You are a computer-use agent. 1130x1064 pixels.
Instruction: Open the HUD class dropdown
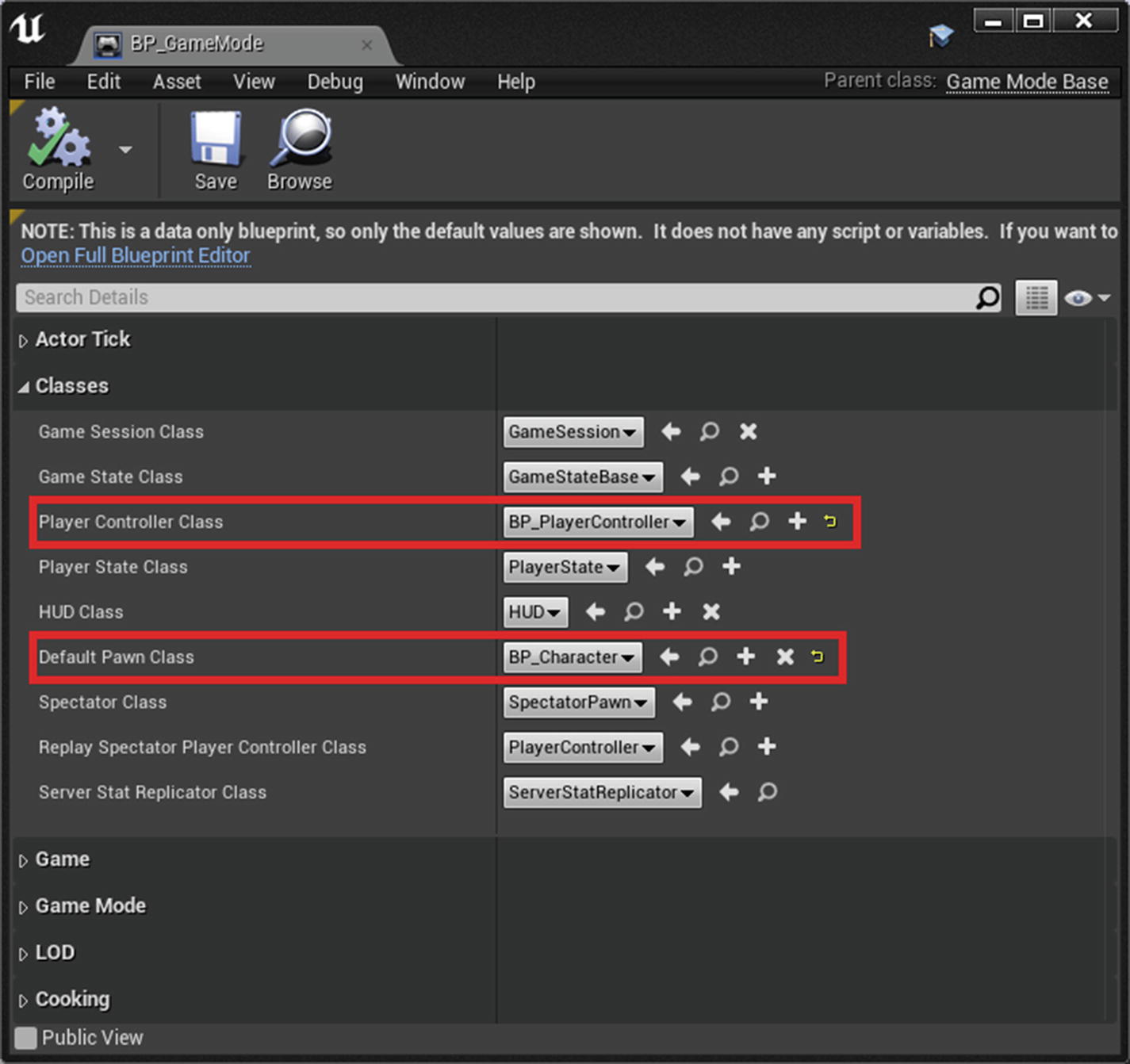[535, 612]
